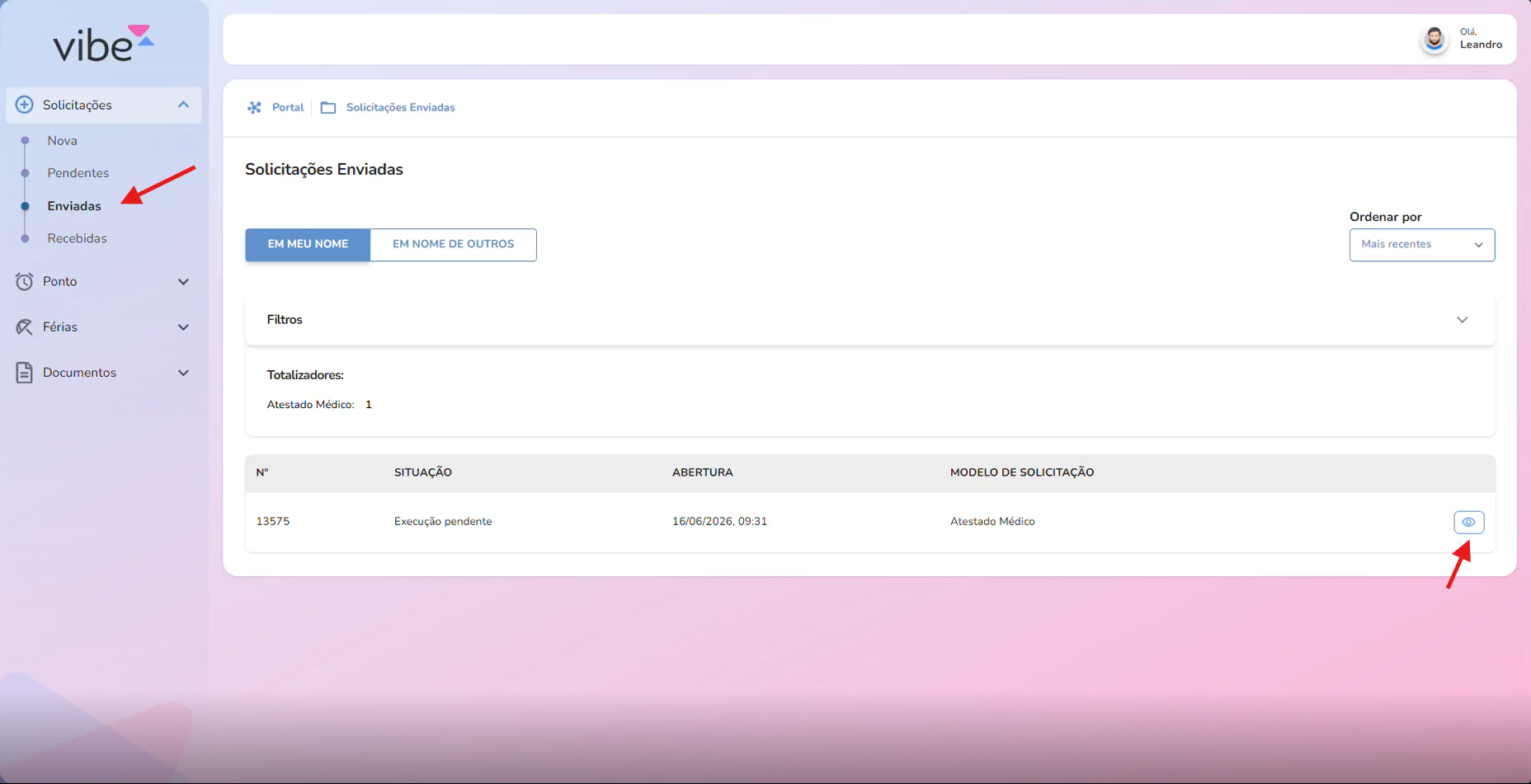Click the Nº column header
This screenshot has width=1531, height=784.
(x=262, y=472)
